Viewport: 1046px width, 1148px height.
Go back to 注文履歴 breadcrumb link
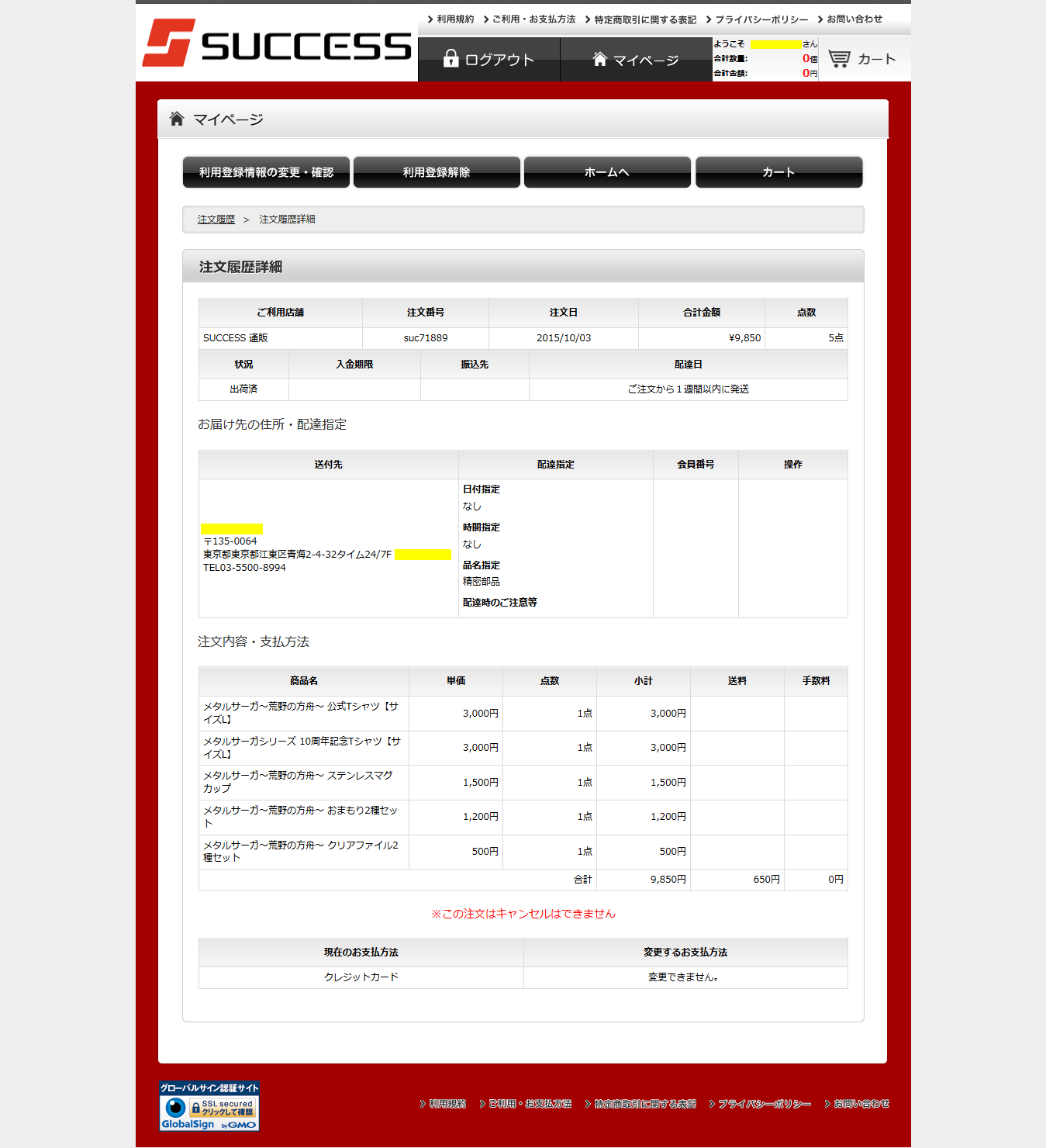click(216, 220)
